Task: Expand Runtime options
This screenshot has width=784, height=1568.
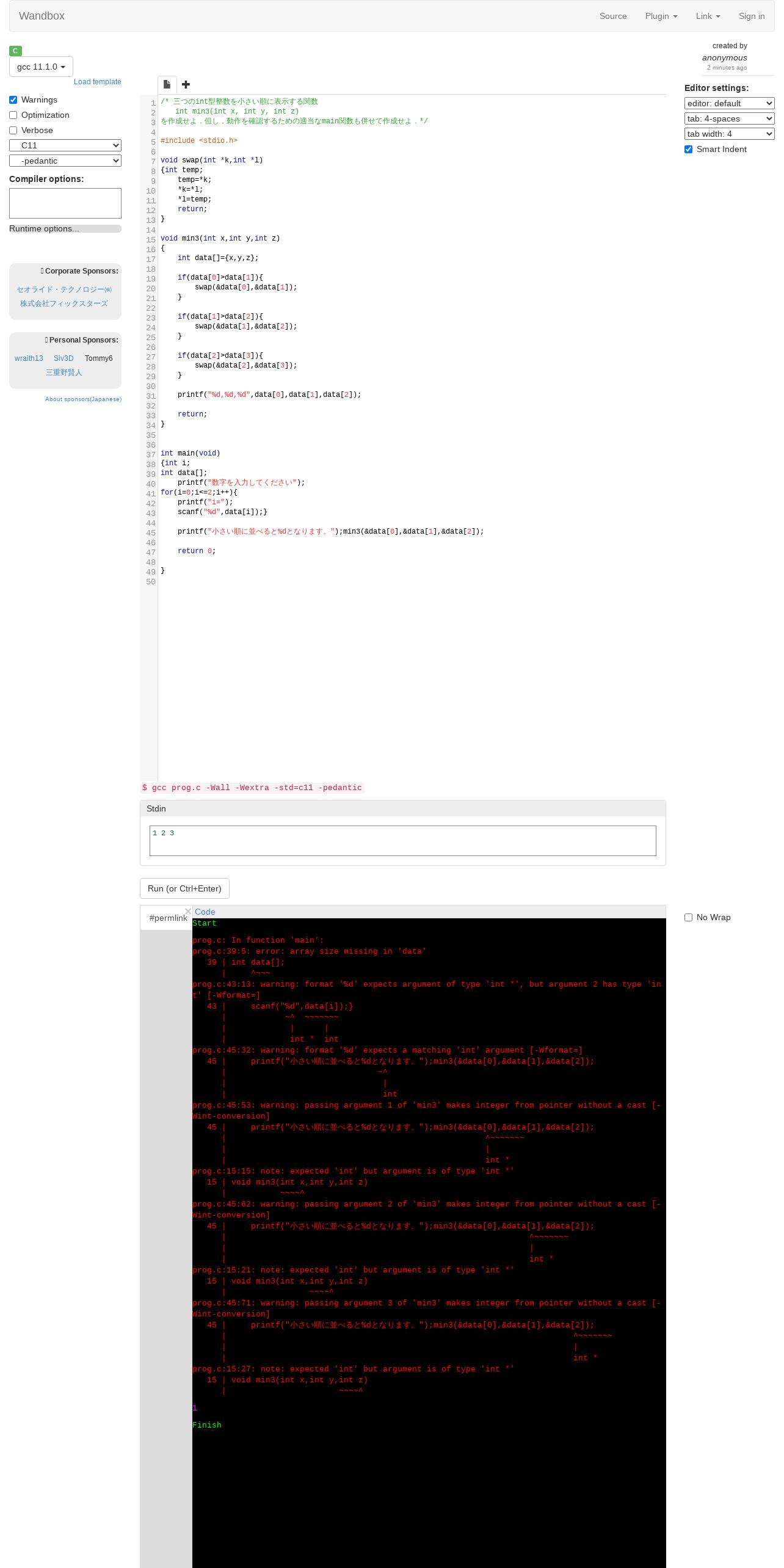Action: pyautogui.click(x=65, y=228)
